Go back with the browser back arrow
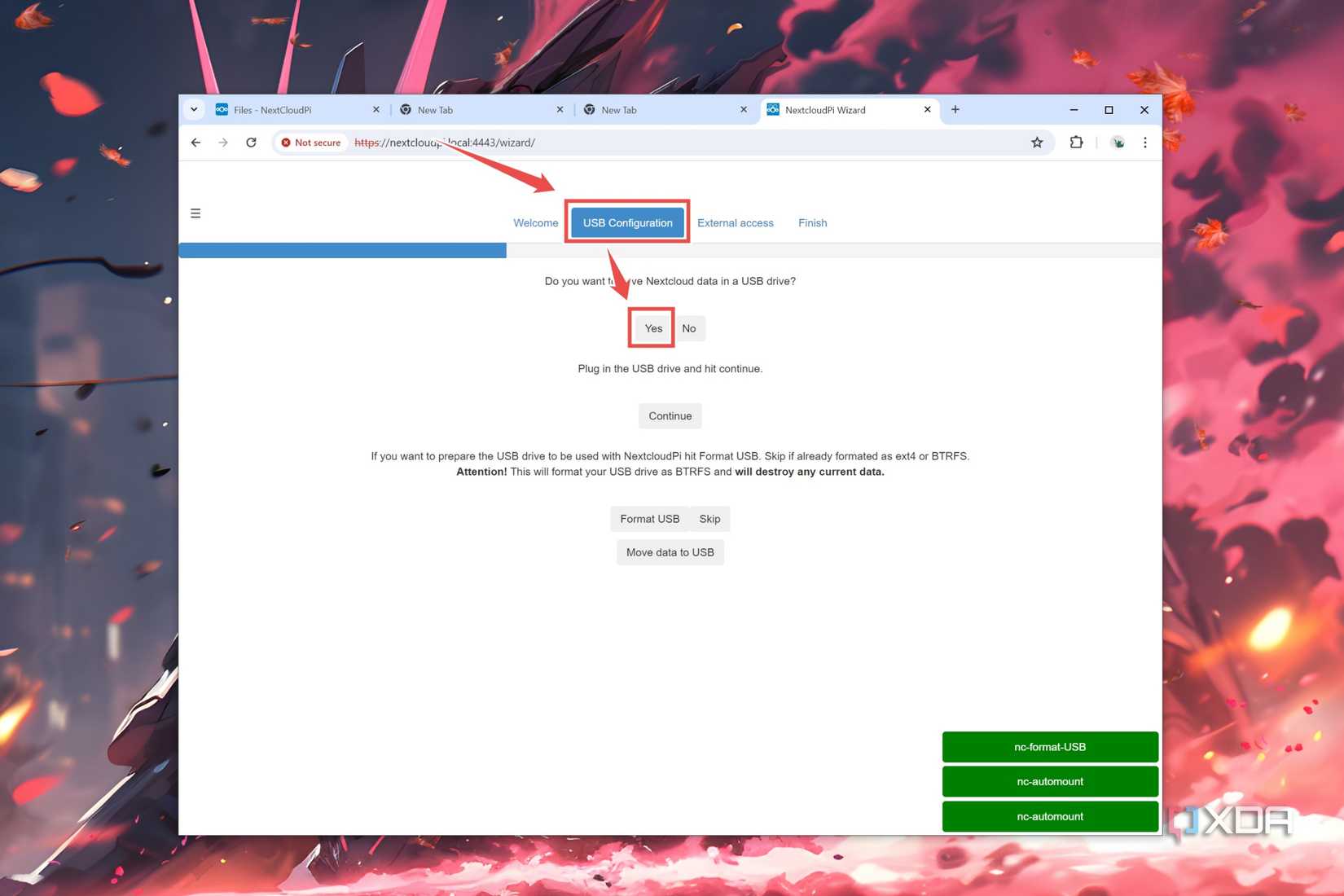 click(195, 143)
